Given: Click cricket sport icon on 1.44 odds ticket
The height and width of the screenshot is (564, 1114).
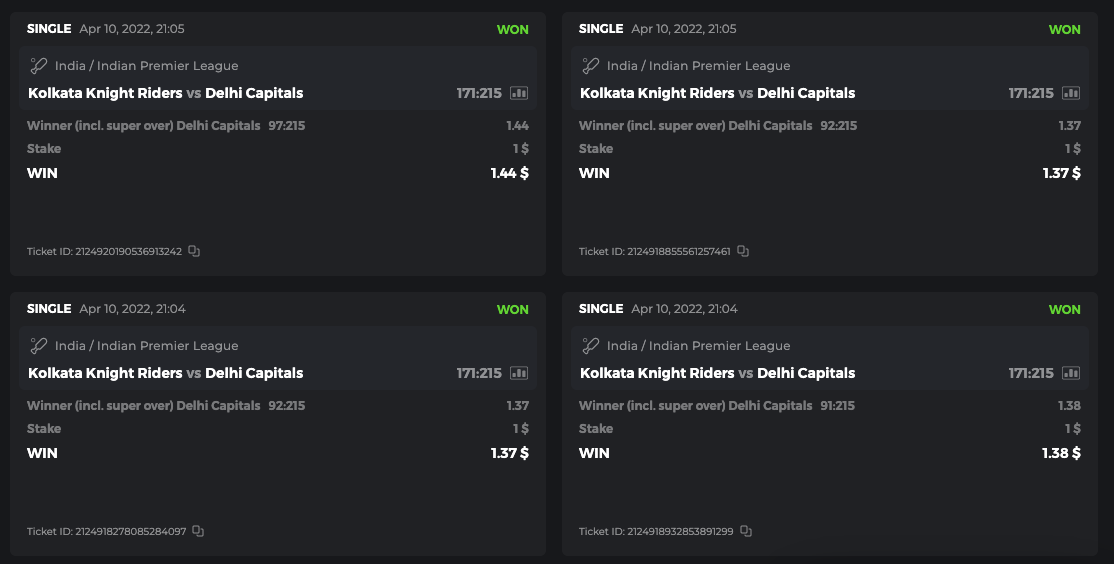Looking at the screenshot, I should point(39,66).
